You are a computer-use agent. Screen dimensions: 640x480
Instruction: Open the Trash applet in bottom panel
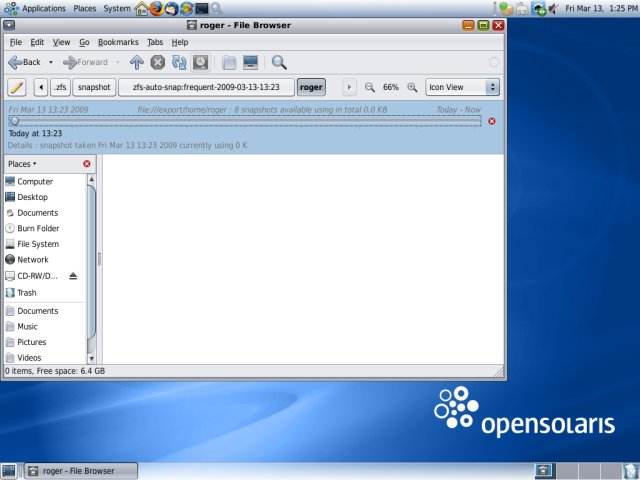point(631,471)
